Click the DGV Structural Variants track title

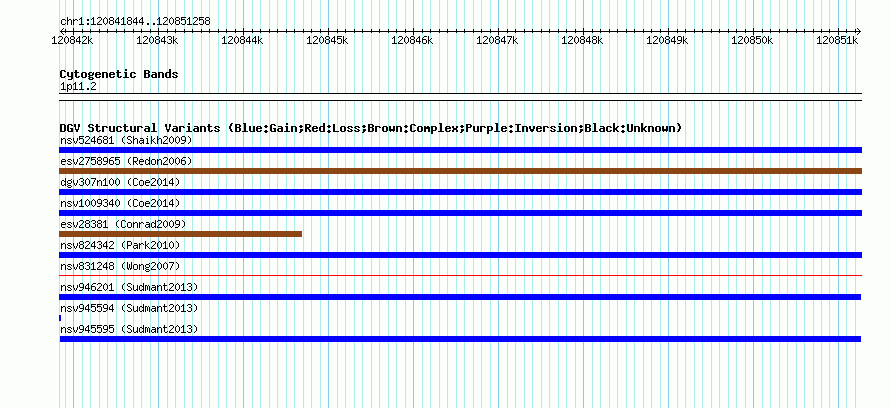[371, 128]
